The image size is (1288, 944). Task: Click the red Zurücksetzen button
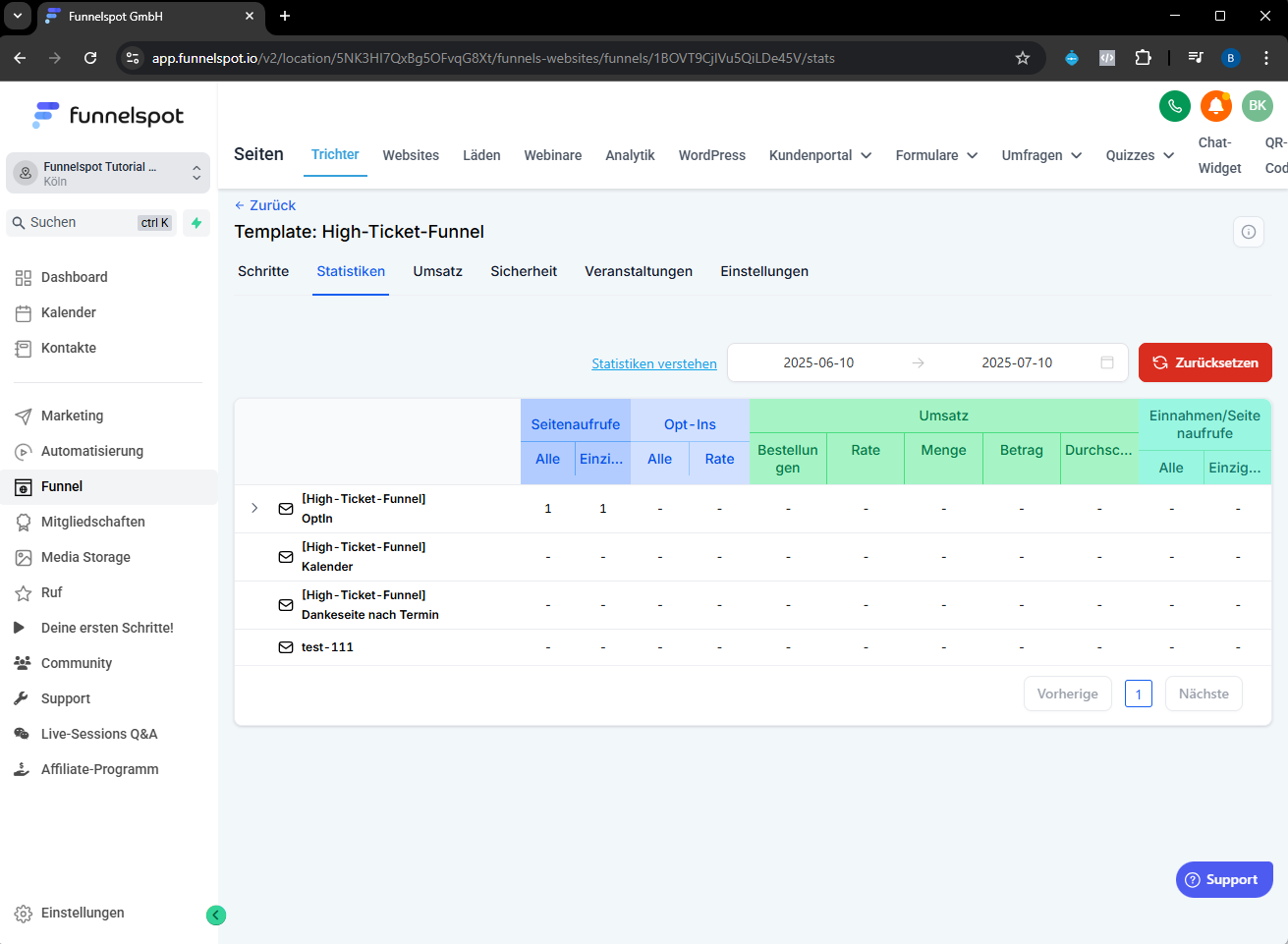[x=1204, y=362]
